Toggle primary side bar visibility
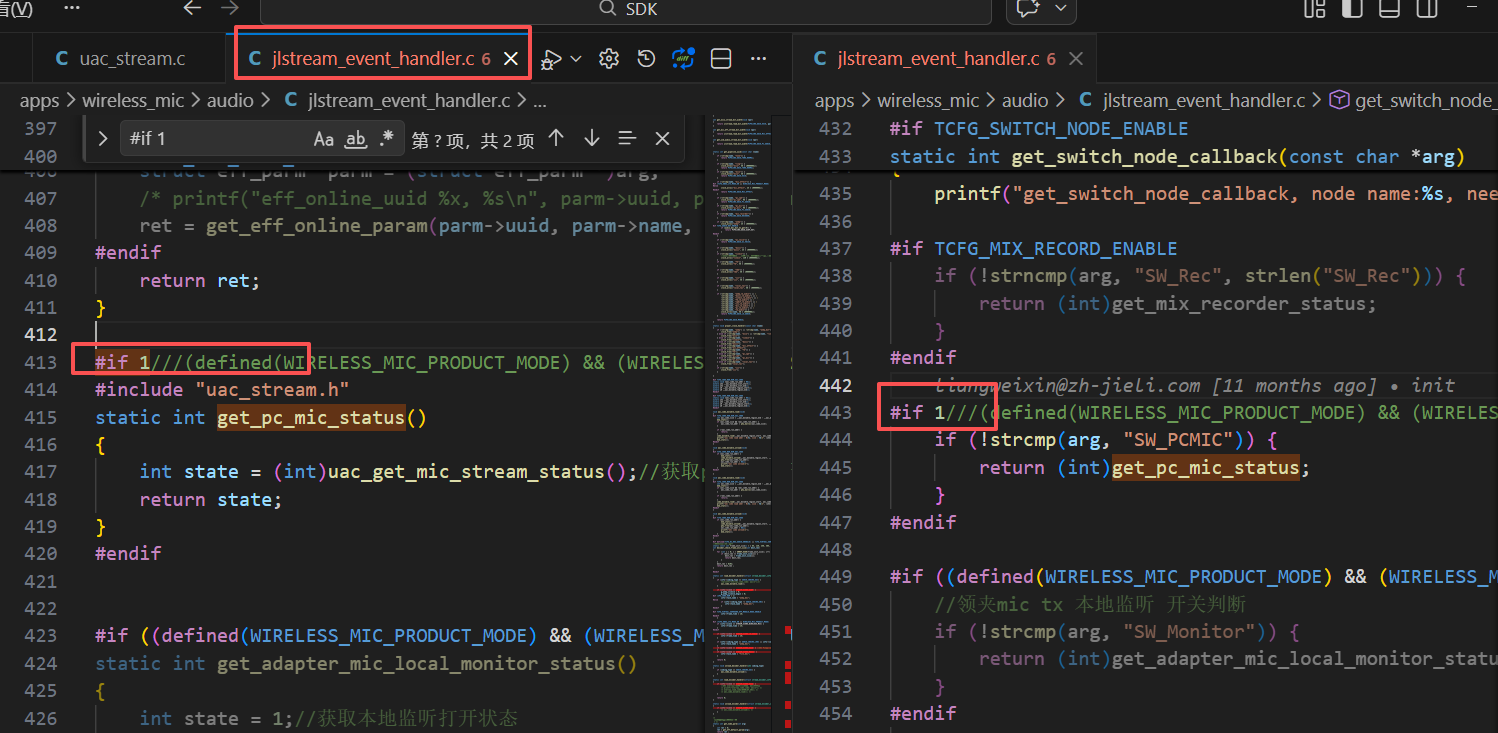The height and width of the screenshot is (733, 1498). coord(1352,9)
